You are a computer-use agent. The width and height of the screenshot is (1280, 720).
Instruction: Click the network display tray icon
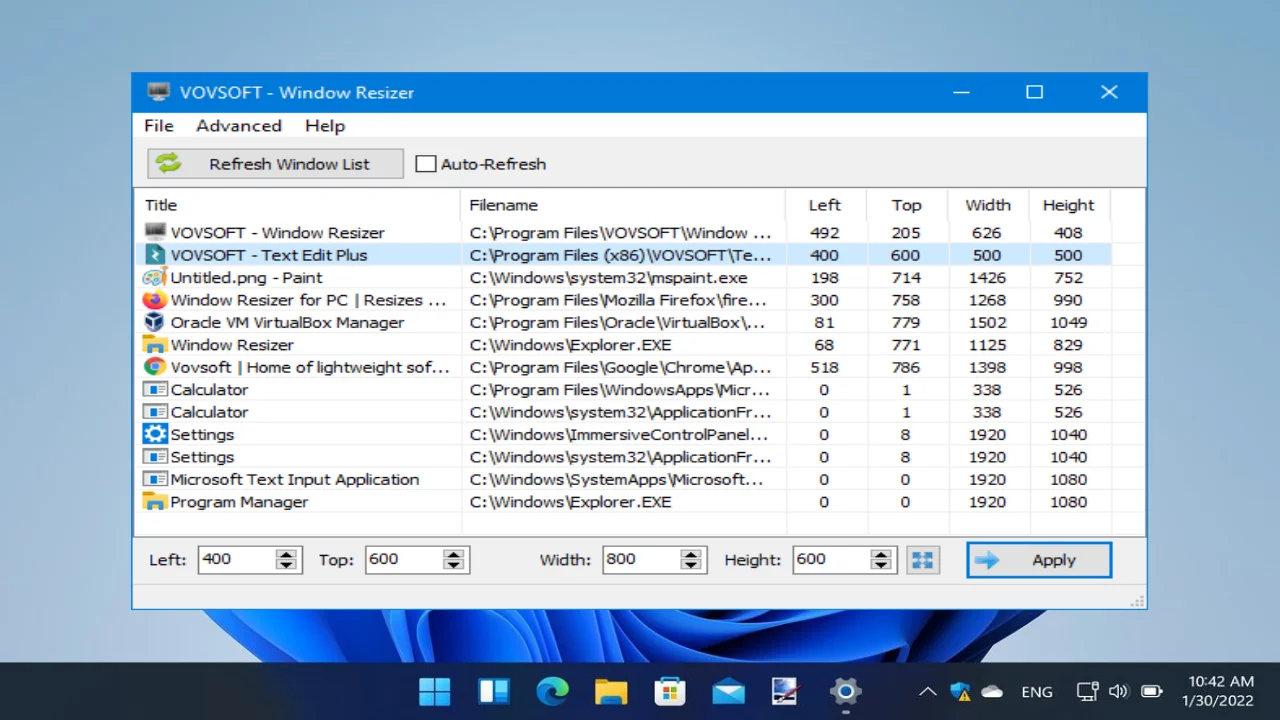pyautogui.click(x=1087, y=691)
